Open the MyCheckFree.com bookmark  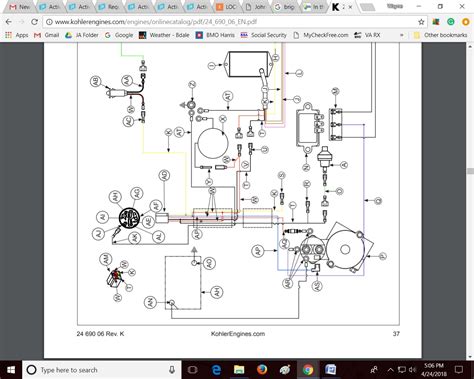pos(321,35)
